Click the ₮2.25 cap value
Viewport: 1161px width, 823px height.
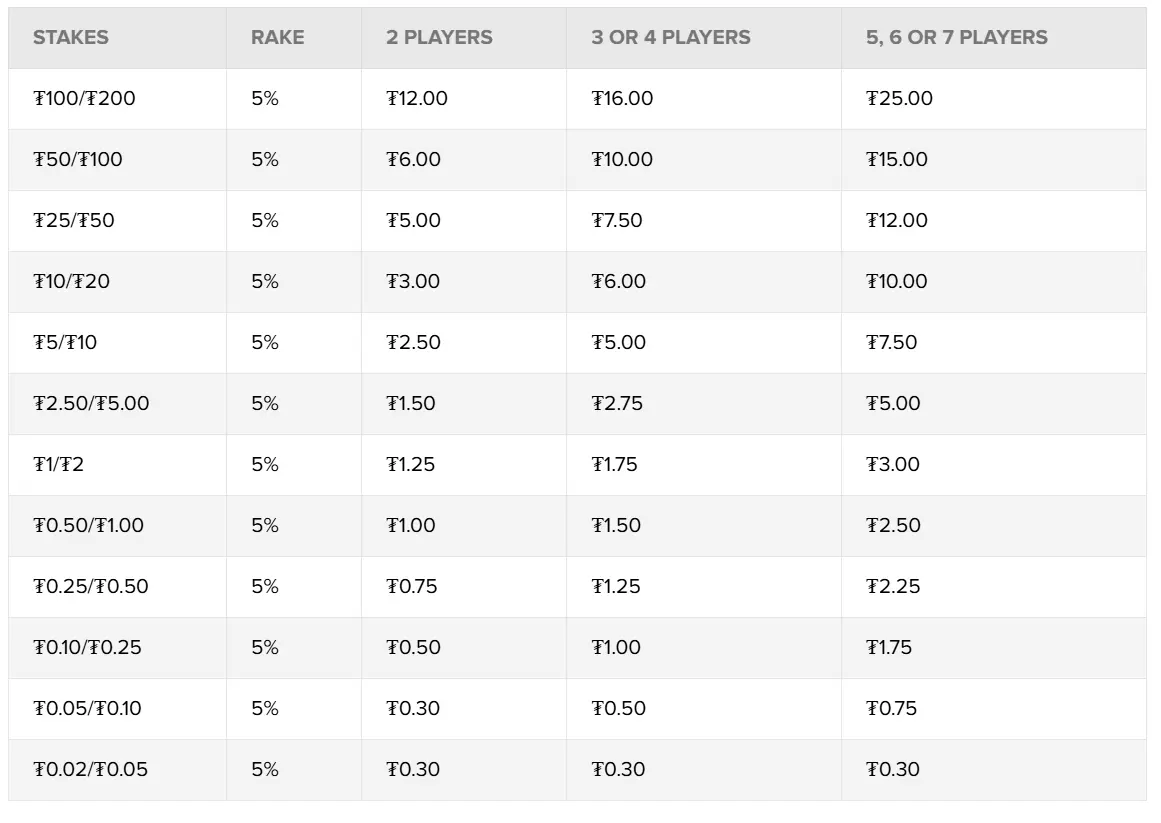pos(893,587)
